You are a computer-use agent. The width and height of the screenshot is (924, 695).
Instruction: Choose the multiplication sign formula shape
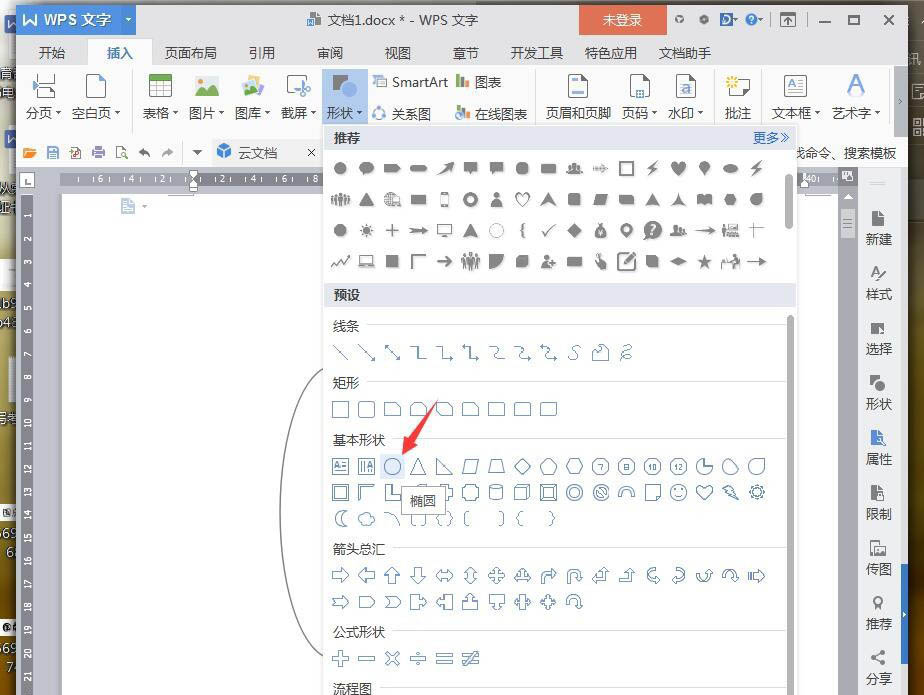pos(392,658)
